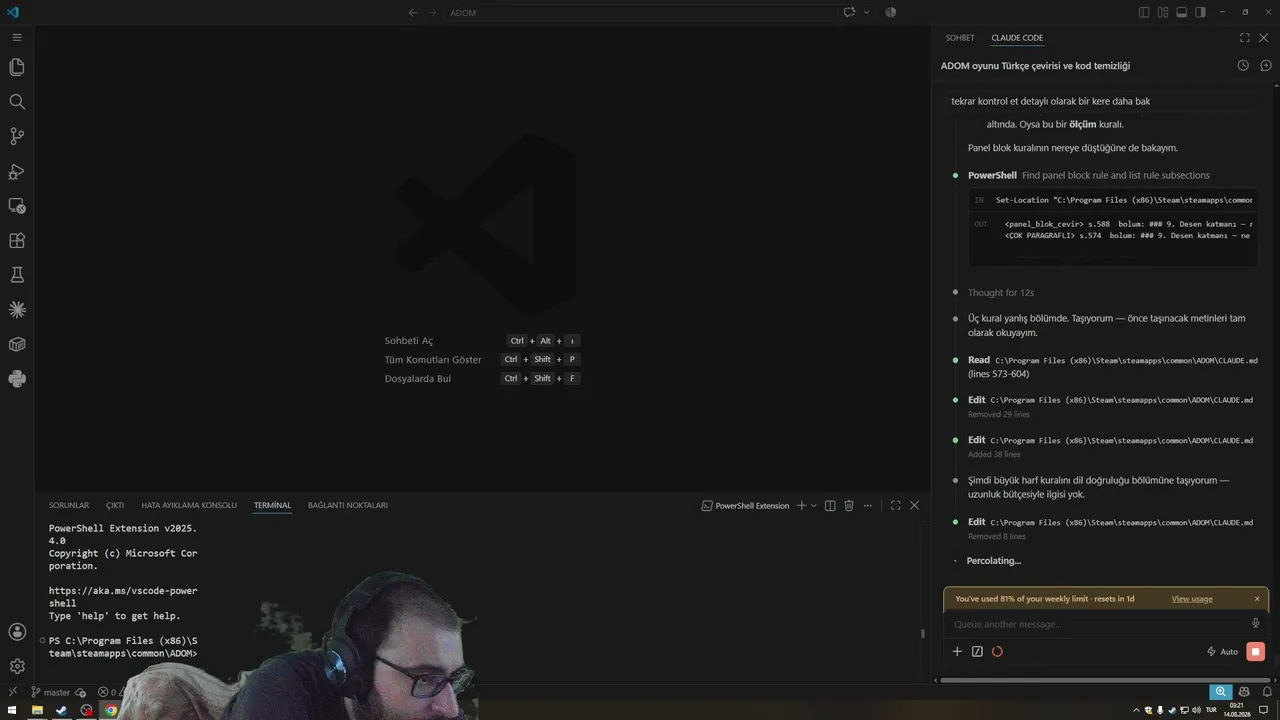
Task: Dismiss the weekly limit warning banner
Action: pyautogui.click(x=1257, y=599)
